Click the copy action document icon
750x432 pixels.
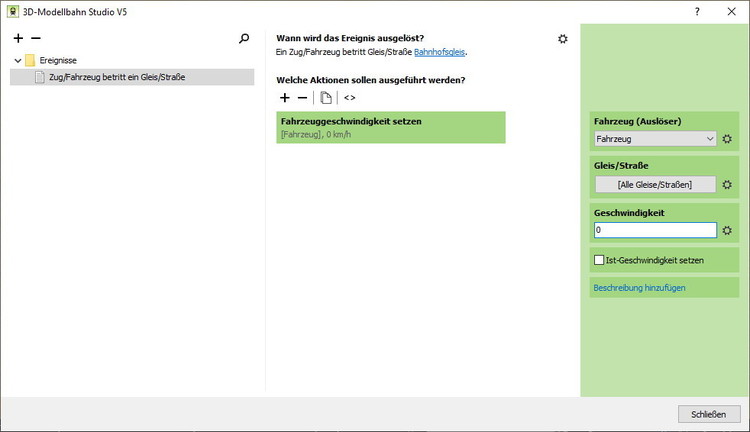tap(326, 98)
